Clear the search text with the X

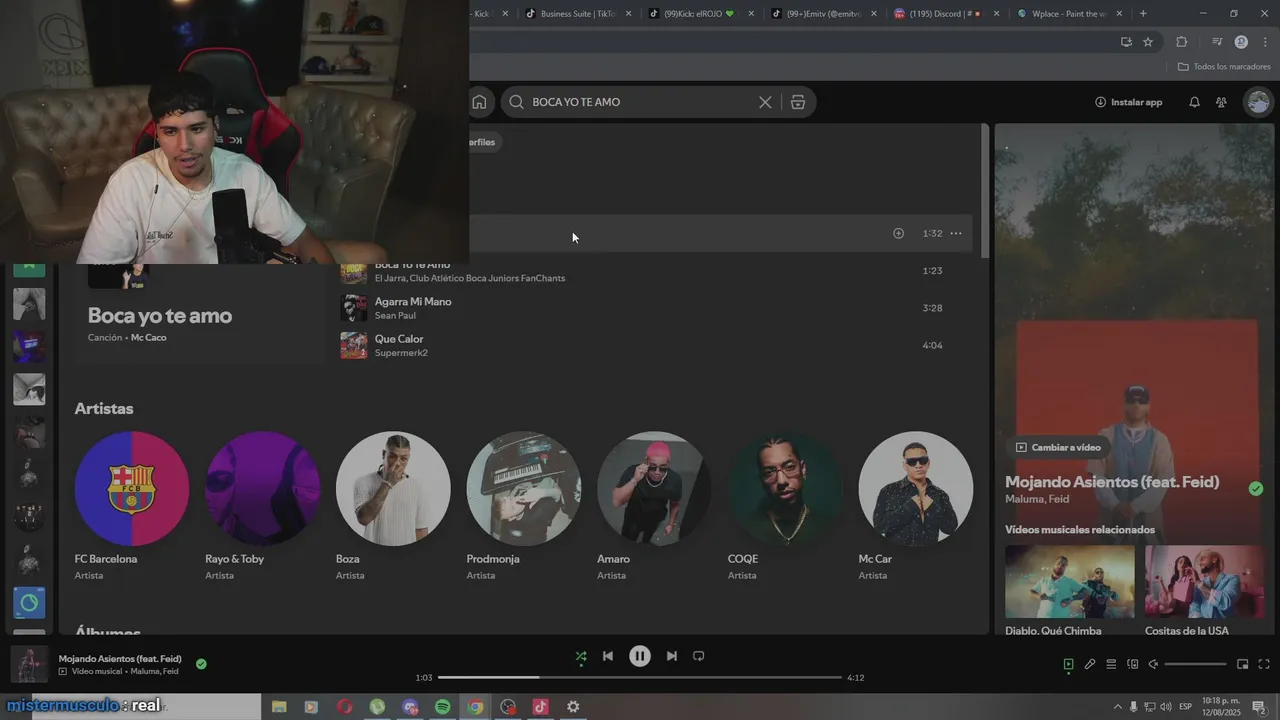coord(765,102)
